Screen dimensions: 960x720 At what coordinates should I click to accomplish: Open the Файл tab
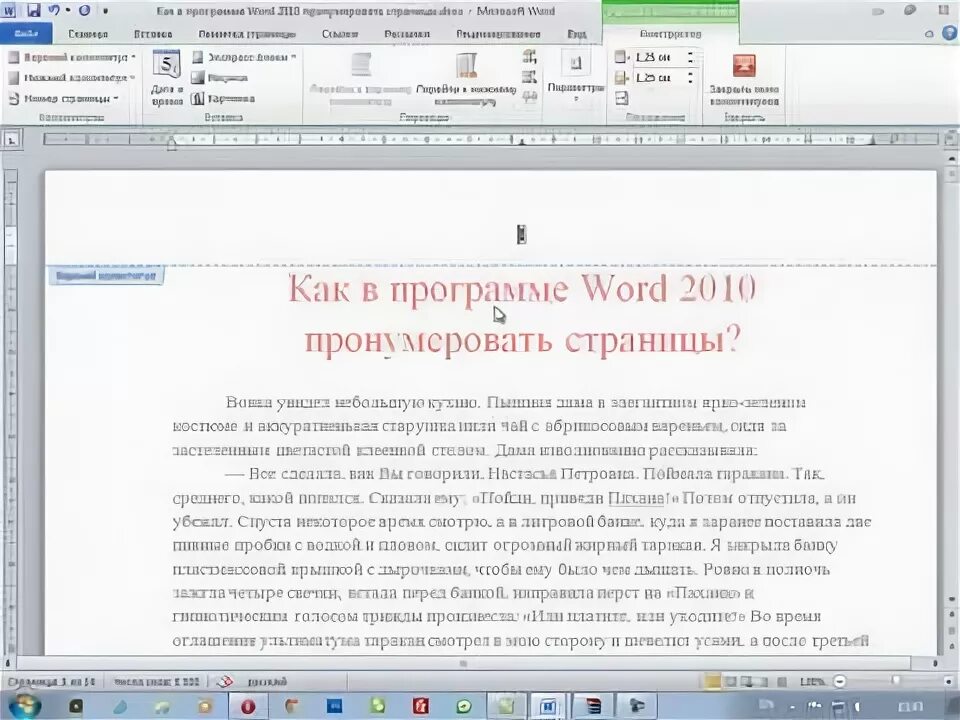pyautogui.click(x=26, y=34)
